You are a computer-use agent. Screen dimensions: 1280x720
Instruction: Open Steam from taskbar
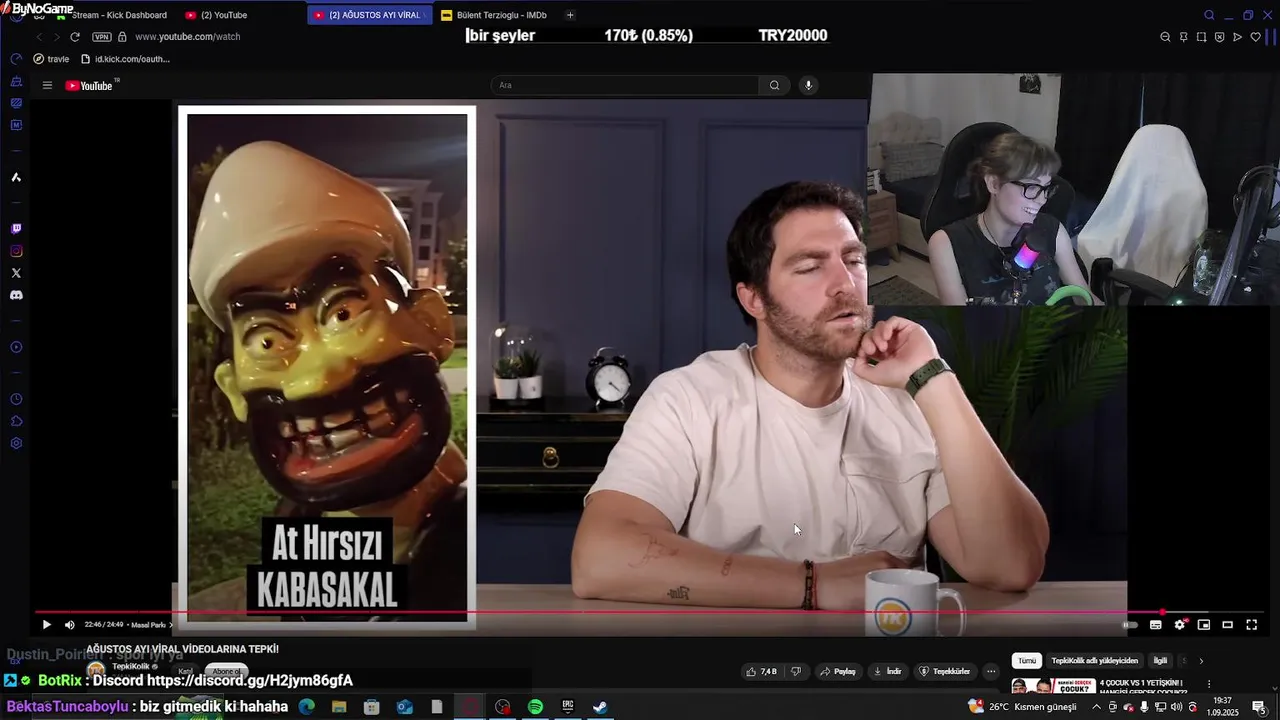click(600, 707)
